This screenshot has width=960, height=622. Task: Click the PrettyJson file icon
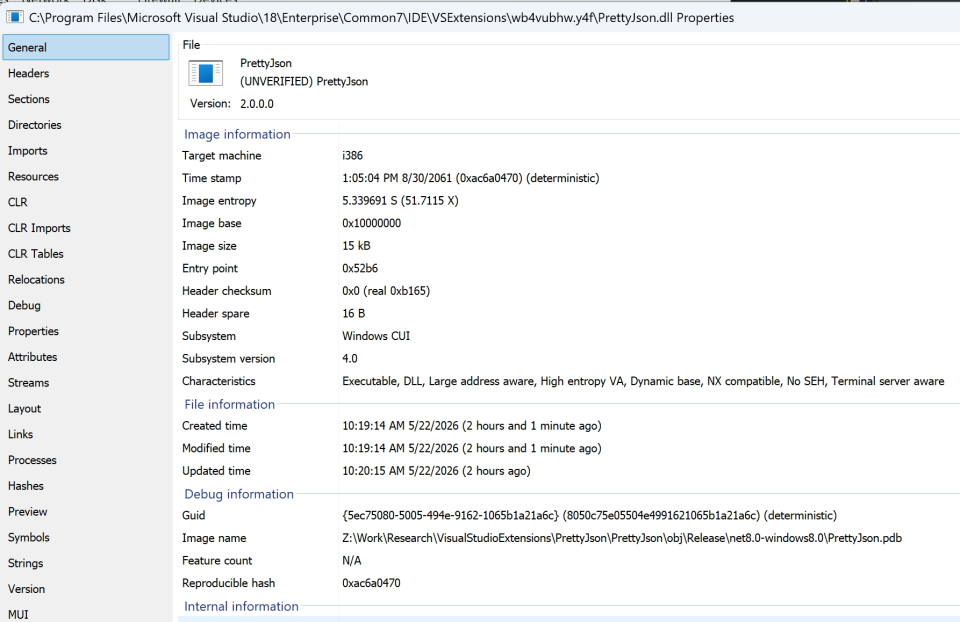point(205,73)
